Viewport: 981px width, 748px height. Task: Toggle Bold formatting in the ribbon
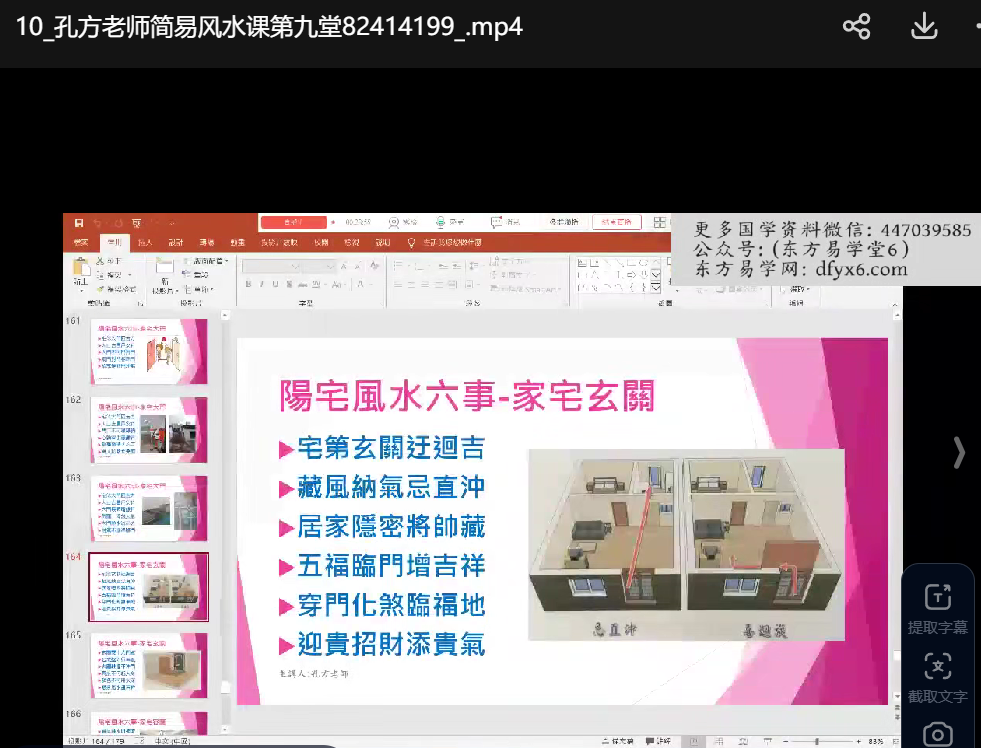(x=247, y=284)
